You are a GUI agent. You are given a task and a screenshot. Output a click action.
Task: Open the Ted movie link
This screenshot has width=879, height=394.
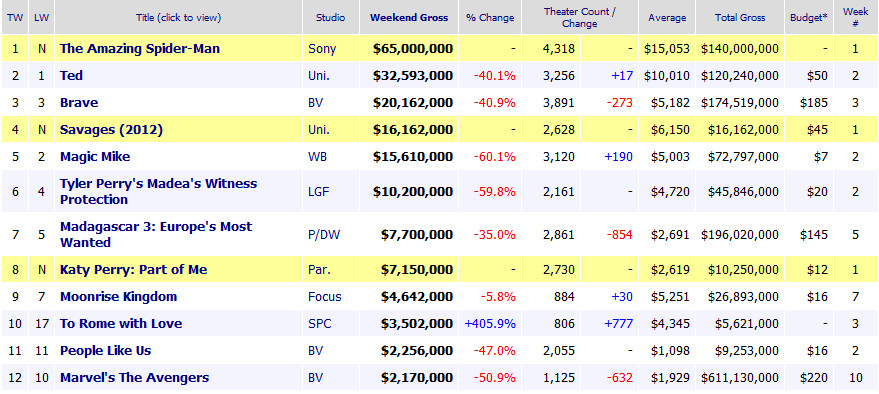[x=71, y=76]
